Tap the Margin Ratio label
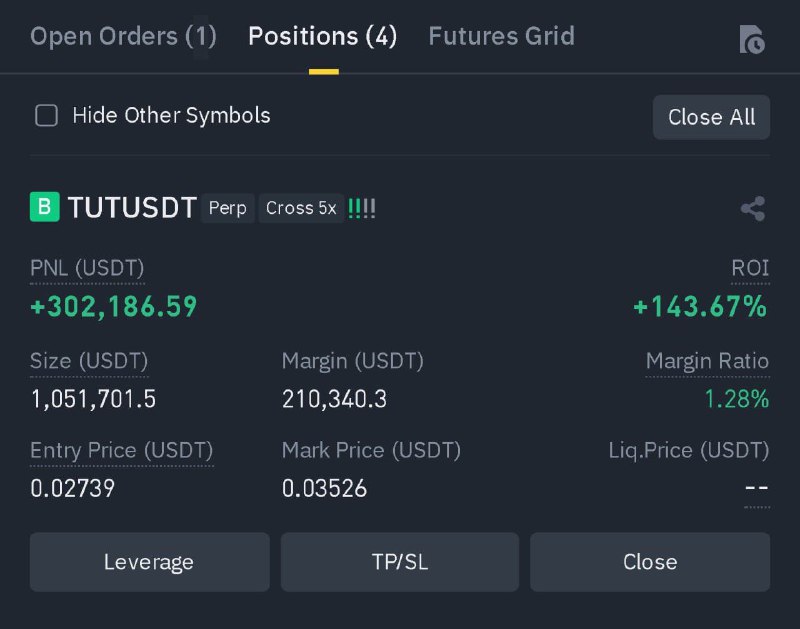The image size is (800, 629). point(707,361)
